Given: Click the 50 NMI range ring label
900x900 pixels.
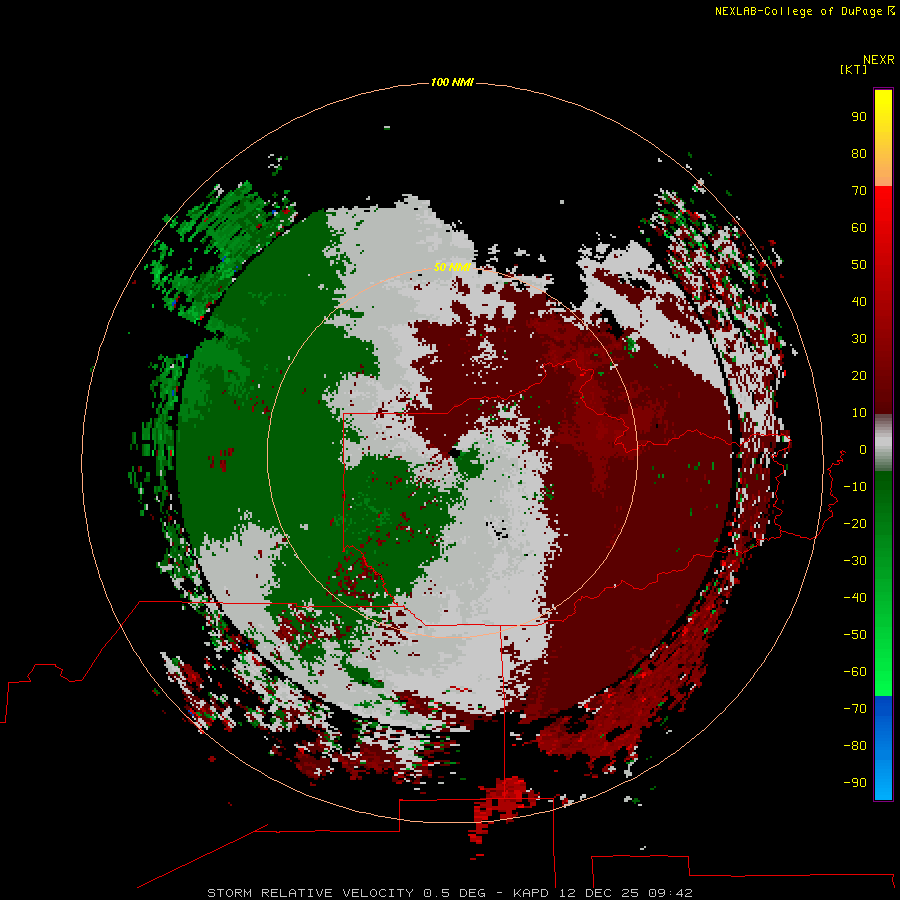Looking at the screenshot, I should point(452,267).
